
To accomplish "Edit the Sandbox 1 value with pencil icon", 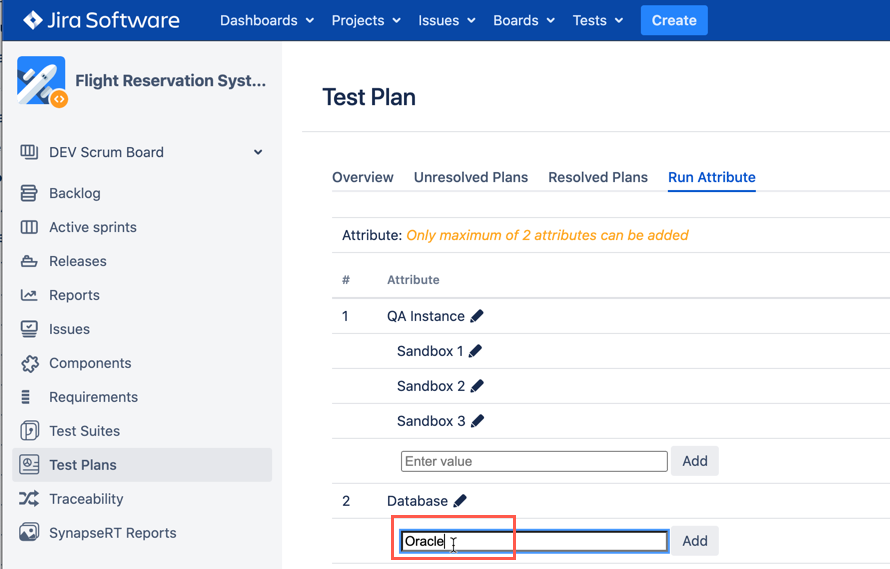I will [475, 351].
